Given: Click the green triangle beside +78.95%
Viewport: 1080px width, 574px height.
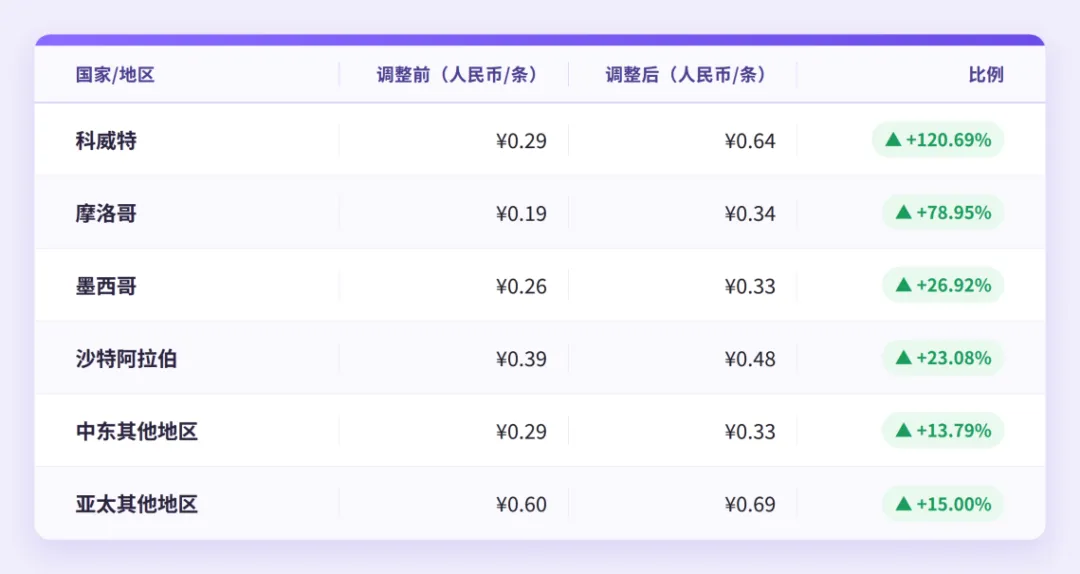Looking at the screenshot, I should (904, 212).
